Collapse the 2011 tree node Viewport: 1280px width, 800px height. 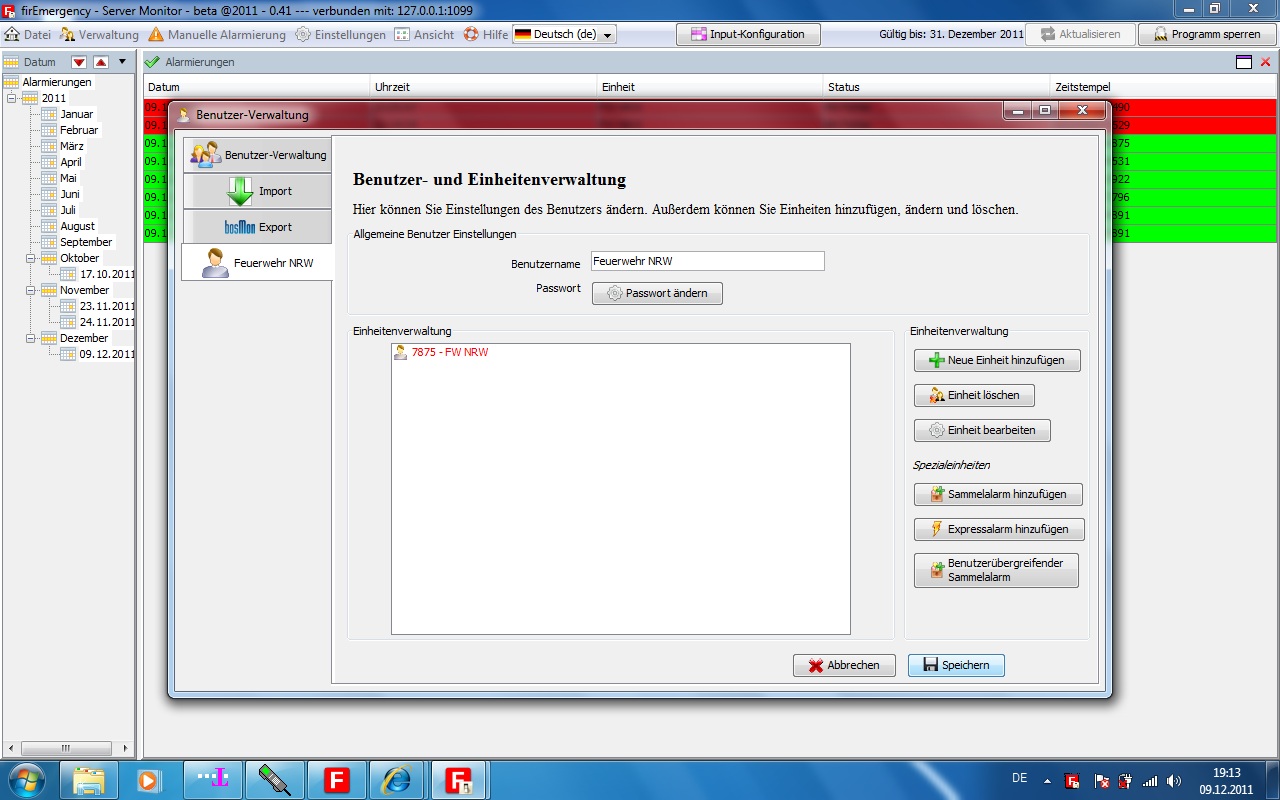tap(12, 98)
